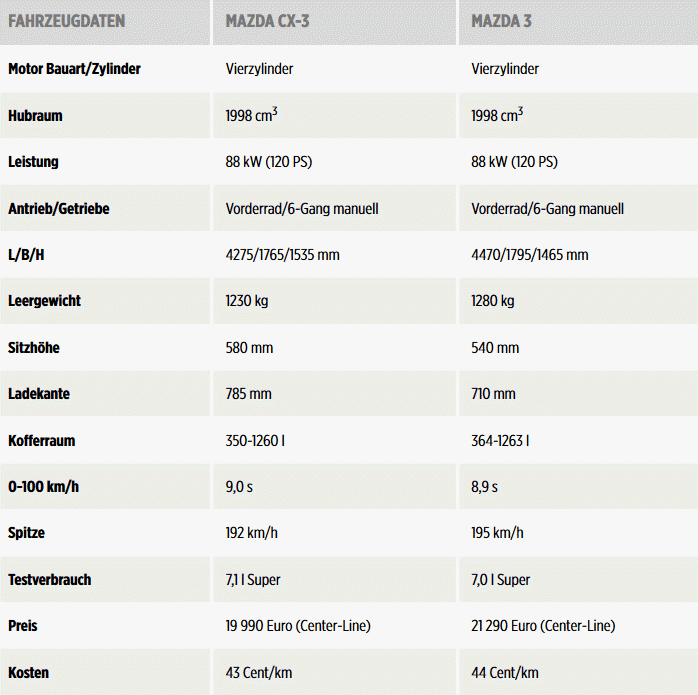Select the Antrieb/Getriebe row label
Screen dimensions: 698x695
(58, 209)
